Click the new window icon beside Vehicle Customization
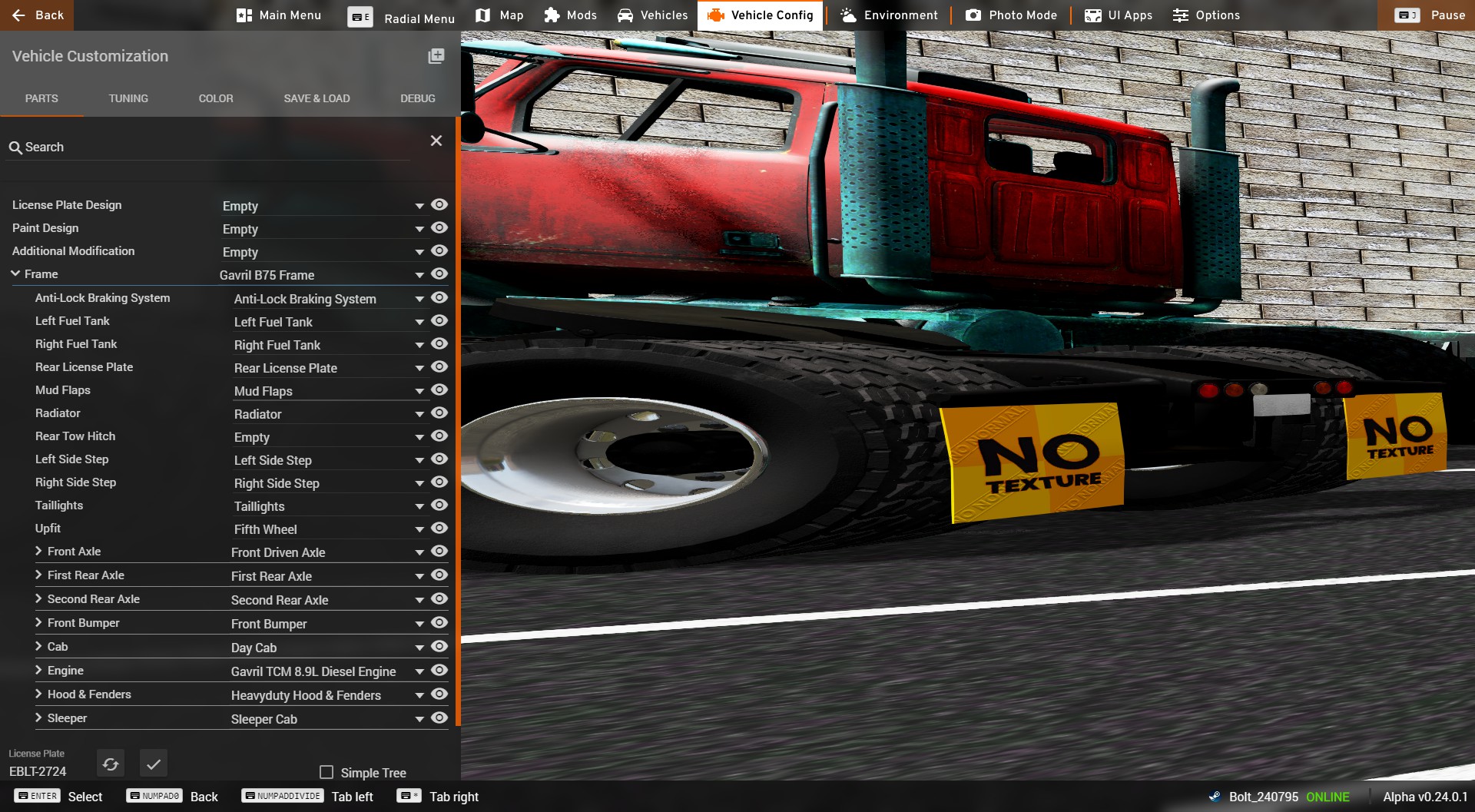Image resolution: width=1475 pixels, height=812 pixels. click(436, 56)
